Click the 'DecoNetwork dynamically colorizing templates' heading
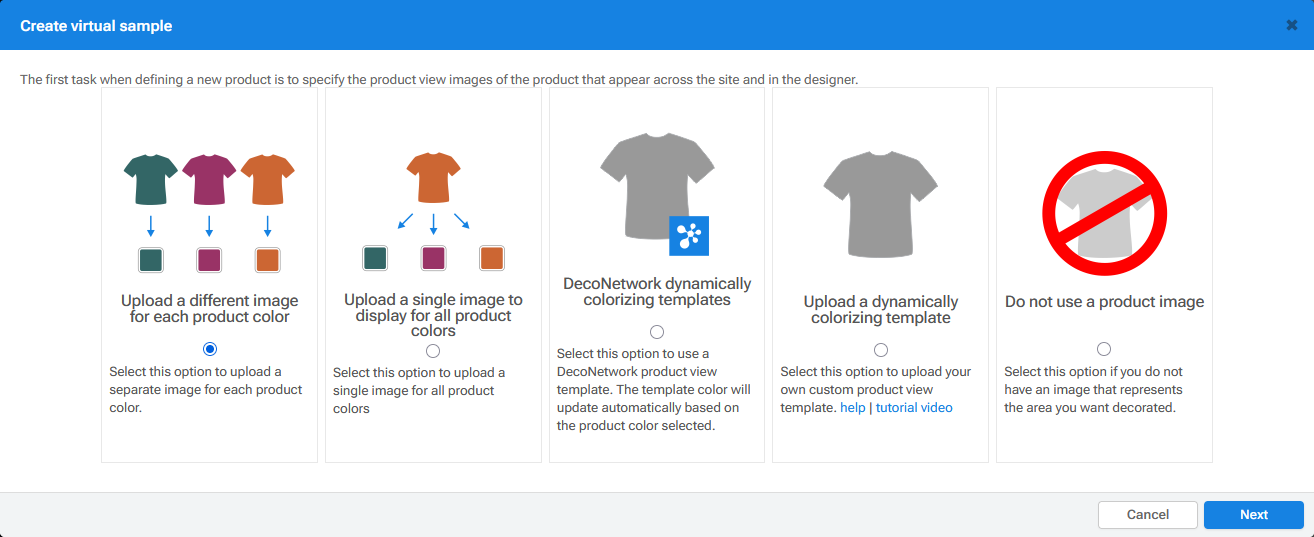 click(657, 292)
